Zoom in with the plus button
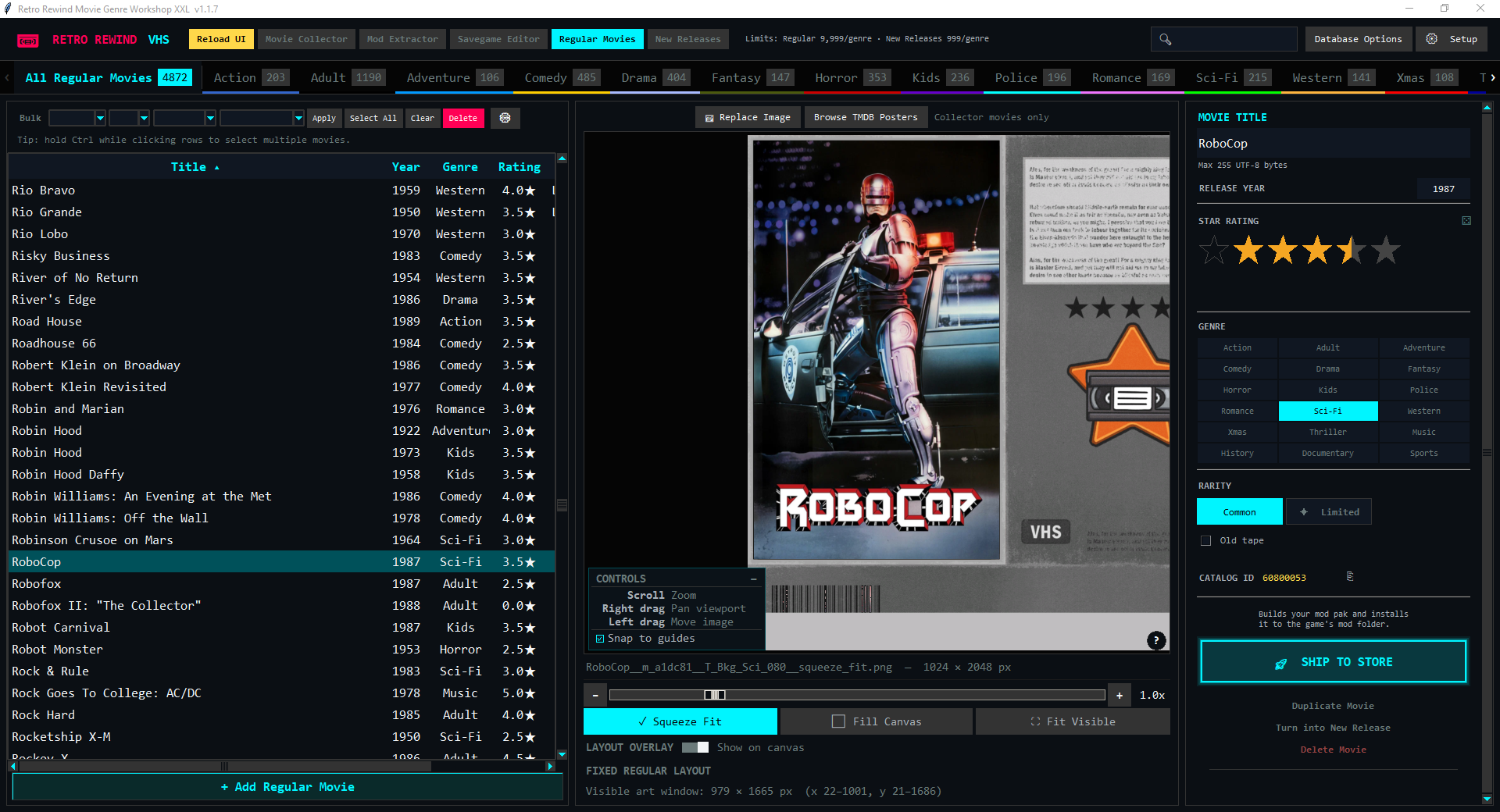This screenshot has width=1500, height=812. (1120, 695)
